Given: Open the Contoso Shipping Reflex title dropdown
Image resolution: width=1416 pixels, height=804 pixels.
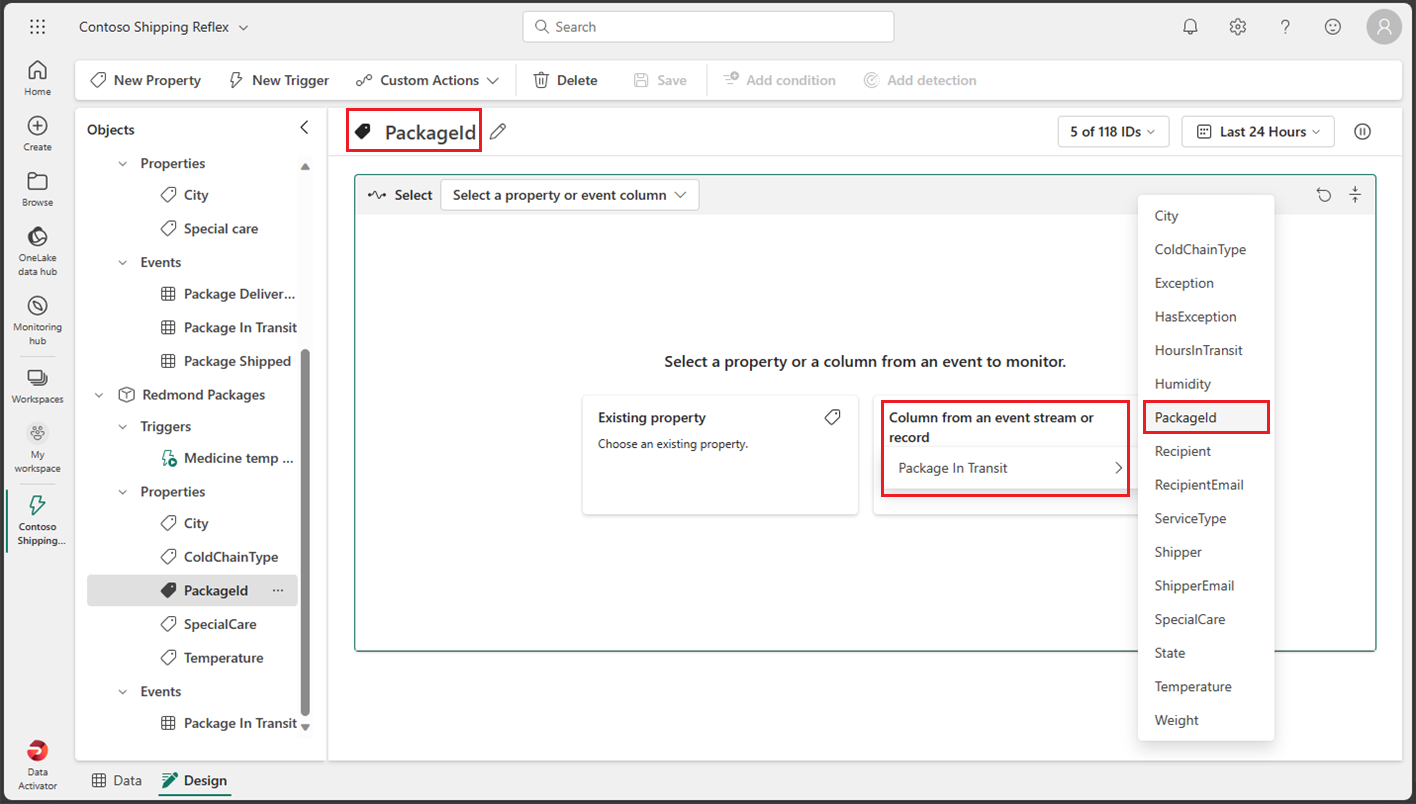Looking at the screenshot, I should [164, 27].
